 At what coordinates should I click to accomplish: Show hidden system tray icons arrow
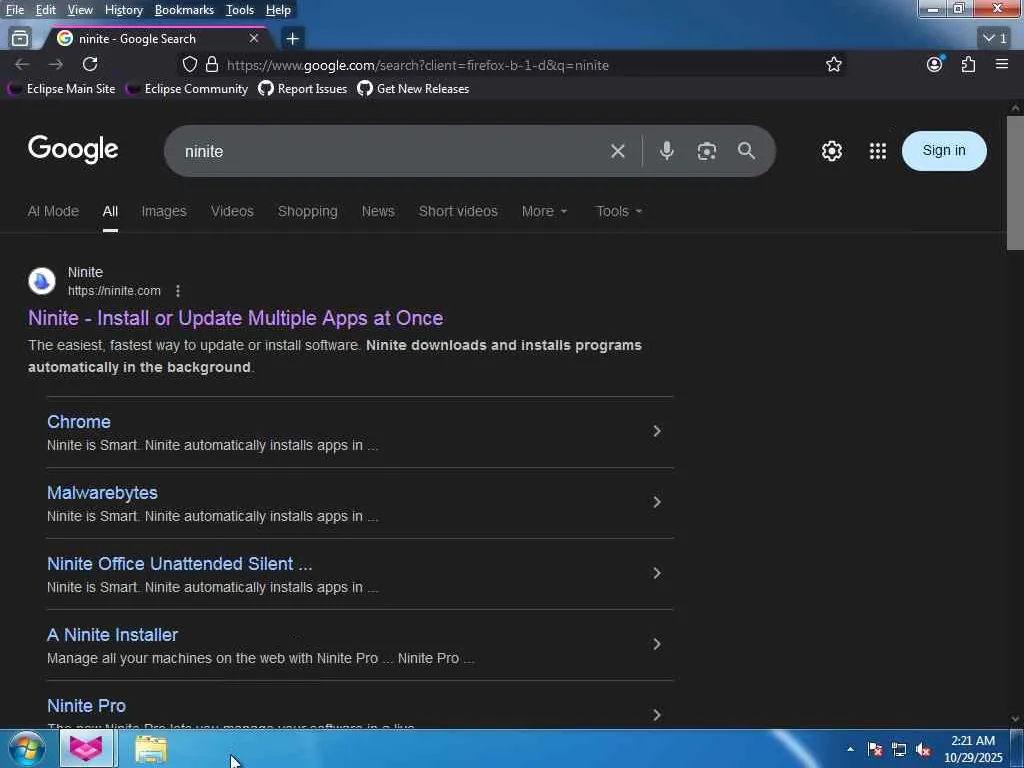coord(850,749)
